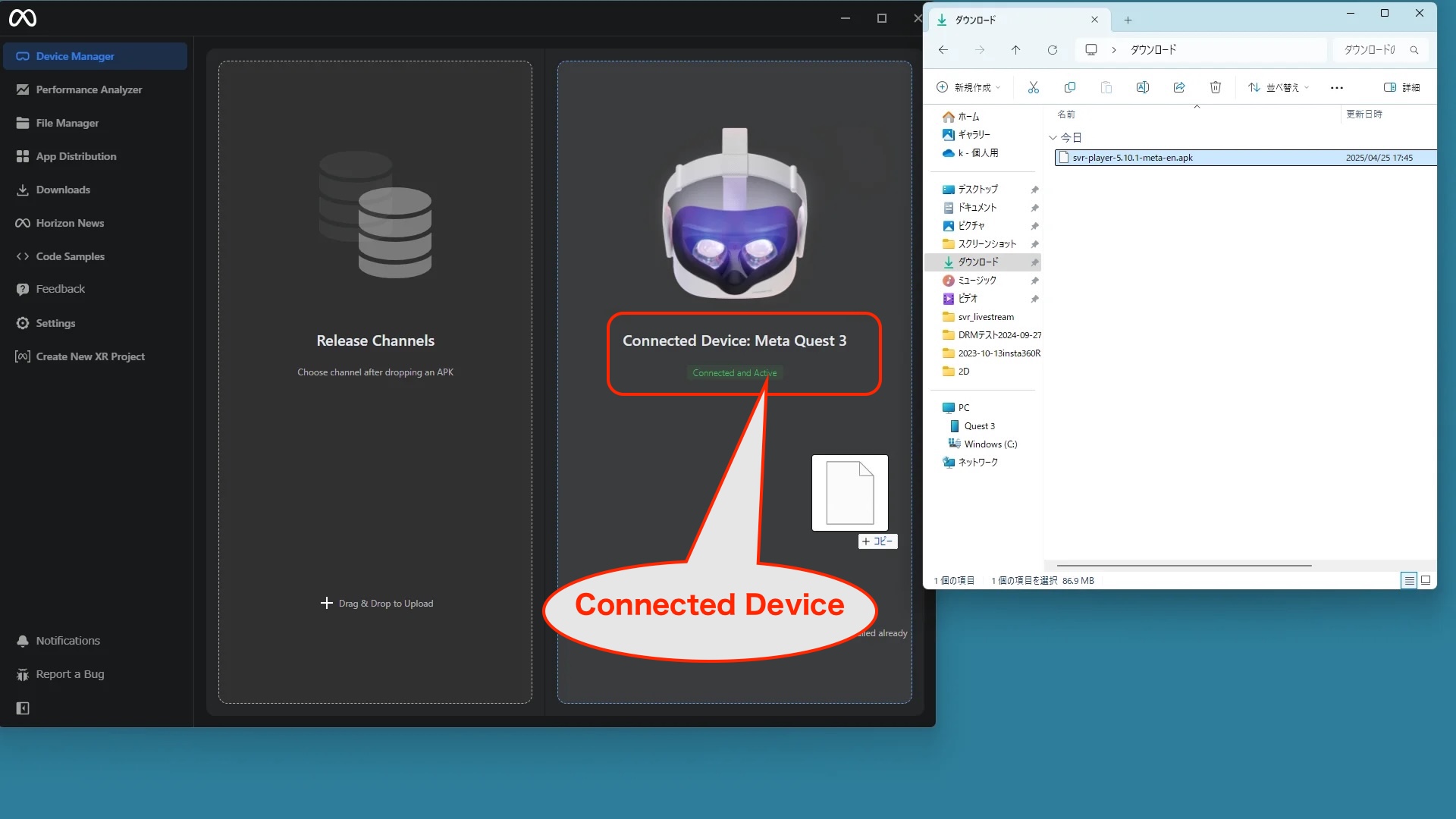
Task: Open the See more ellipsis menu
Action: coord(1336,88)
